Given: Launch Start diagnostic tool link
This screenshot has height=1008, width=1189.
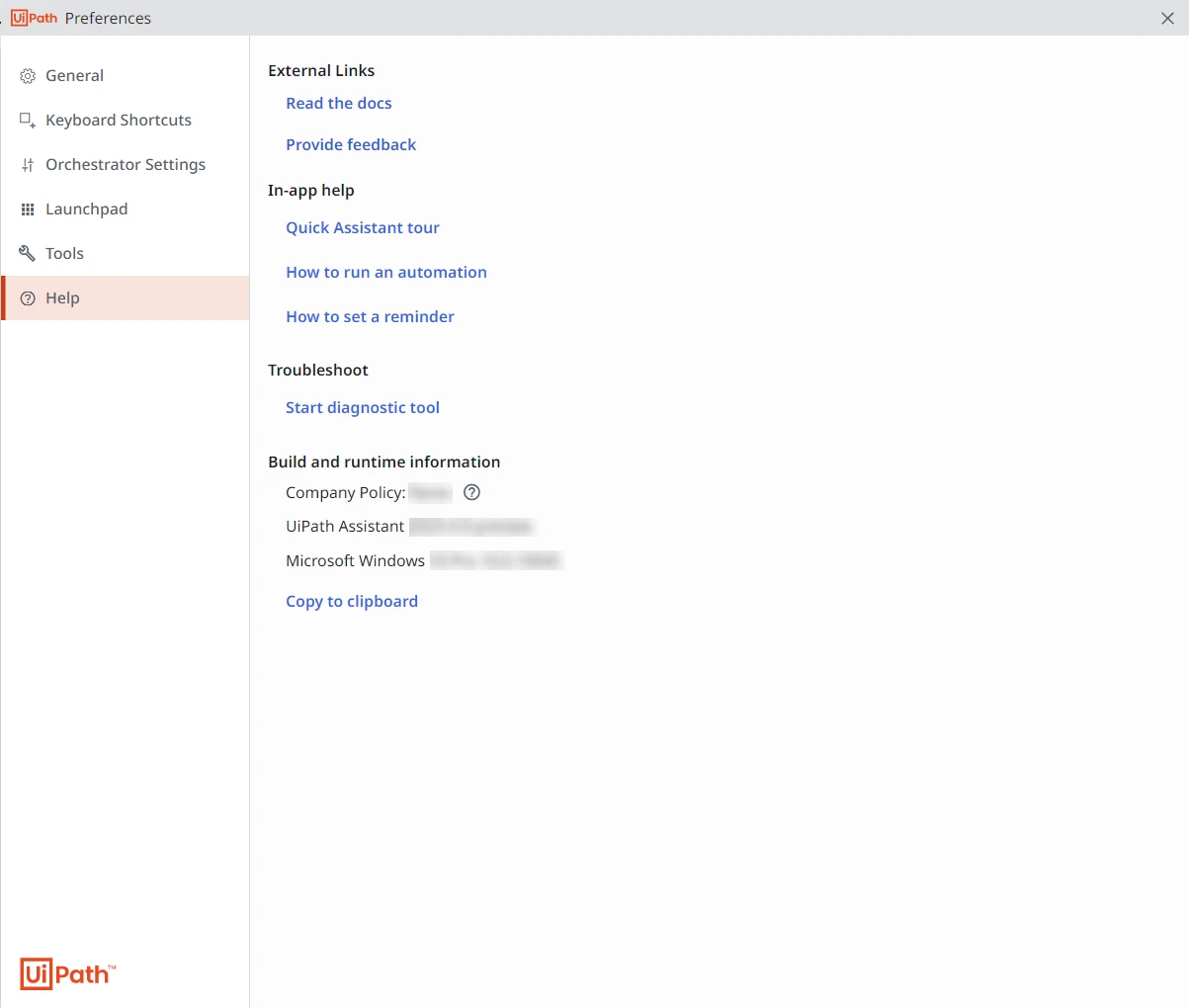Looking at the screenshot, I should pos(363,408).
